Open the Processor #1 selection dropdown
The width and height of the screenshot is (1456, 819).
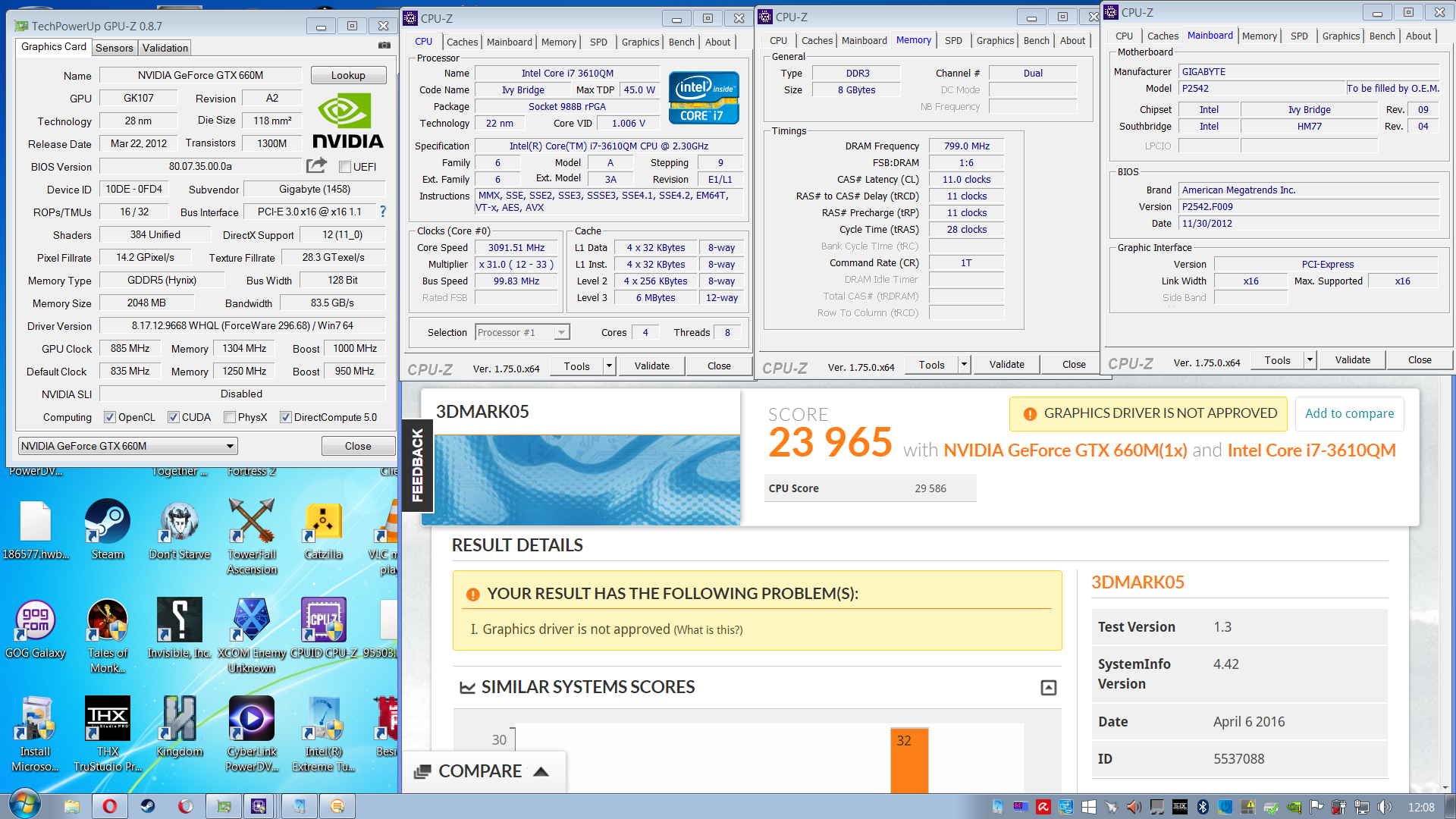[x=522, y=332]
